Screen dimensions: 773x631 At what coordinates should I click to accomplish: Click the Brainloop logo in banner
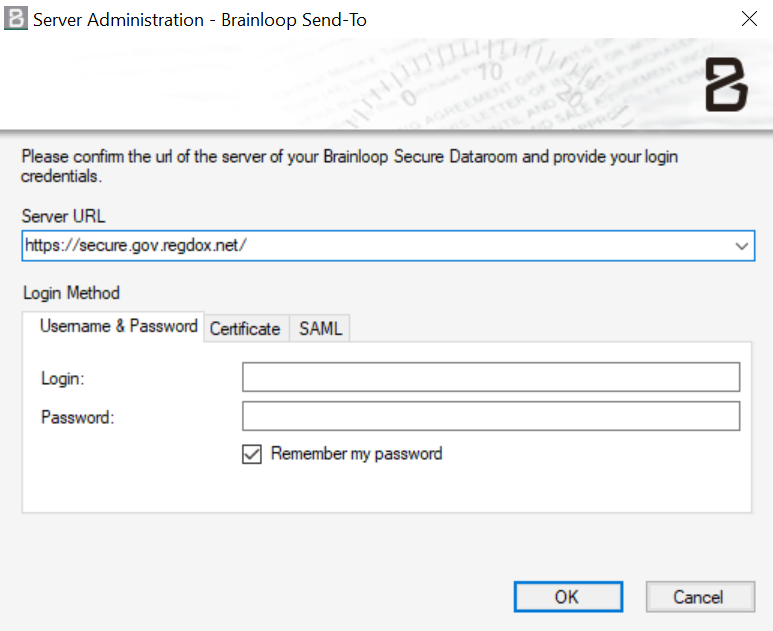(x=726, y=84)
